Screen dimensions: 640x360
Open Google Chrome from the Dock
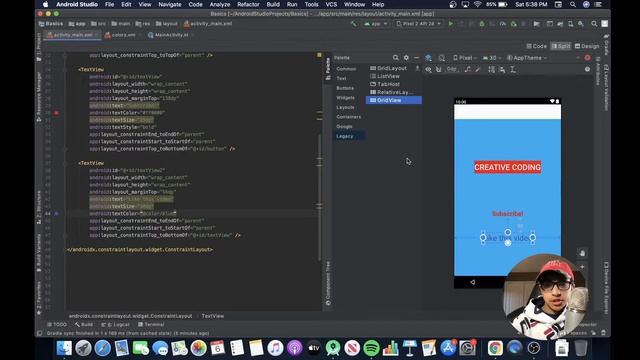[495, 348]
